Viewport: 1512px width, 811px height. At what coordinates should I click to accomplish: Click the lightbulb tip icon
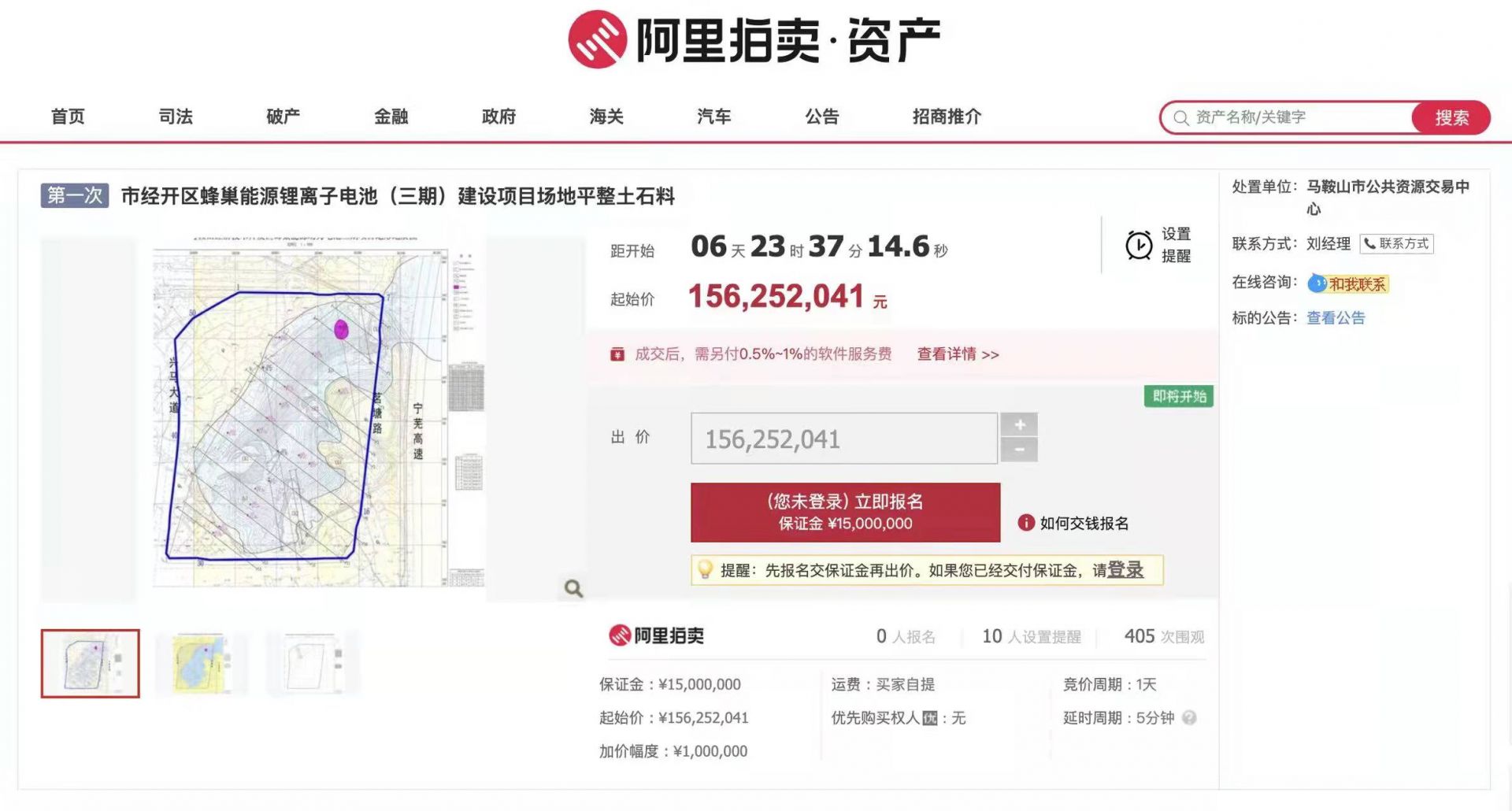[x=705, y=569]
